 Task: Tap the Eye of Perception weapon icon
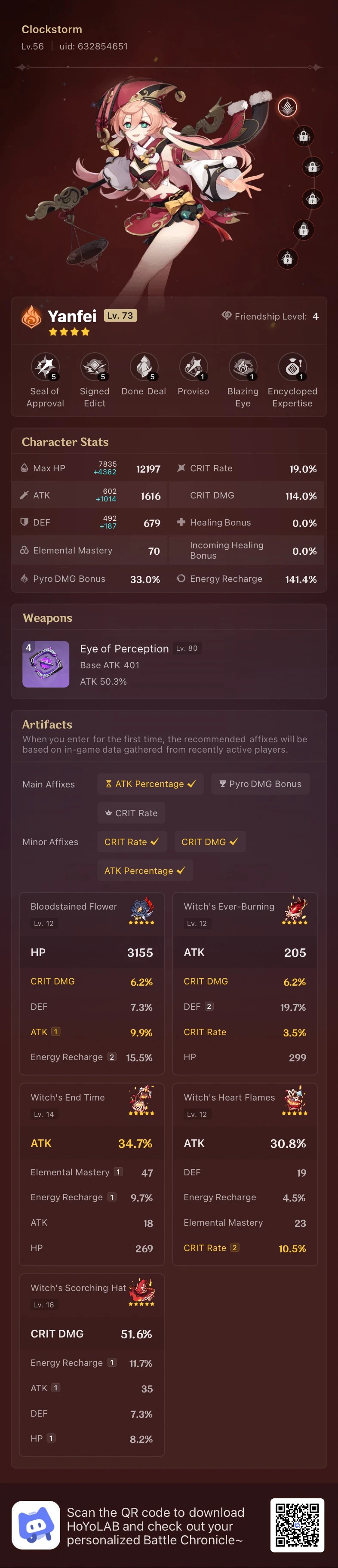[x=46, y=664]
